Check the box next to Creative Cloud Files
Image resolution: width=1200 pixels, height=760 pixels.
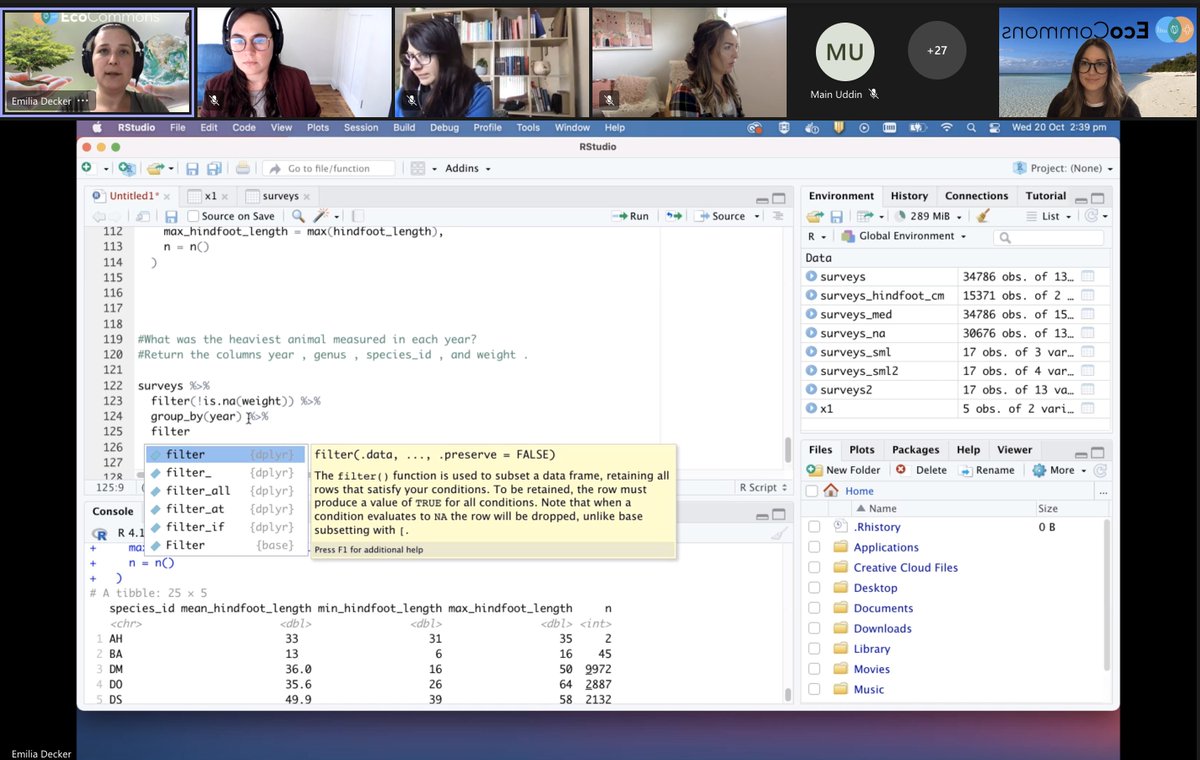pos(814,567)
